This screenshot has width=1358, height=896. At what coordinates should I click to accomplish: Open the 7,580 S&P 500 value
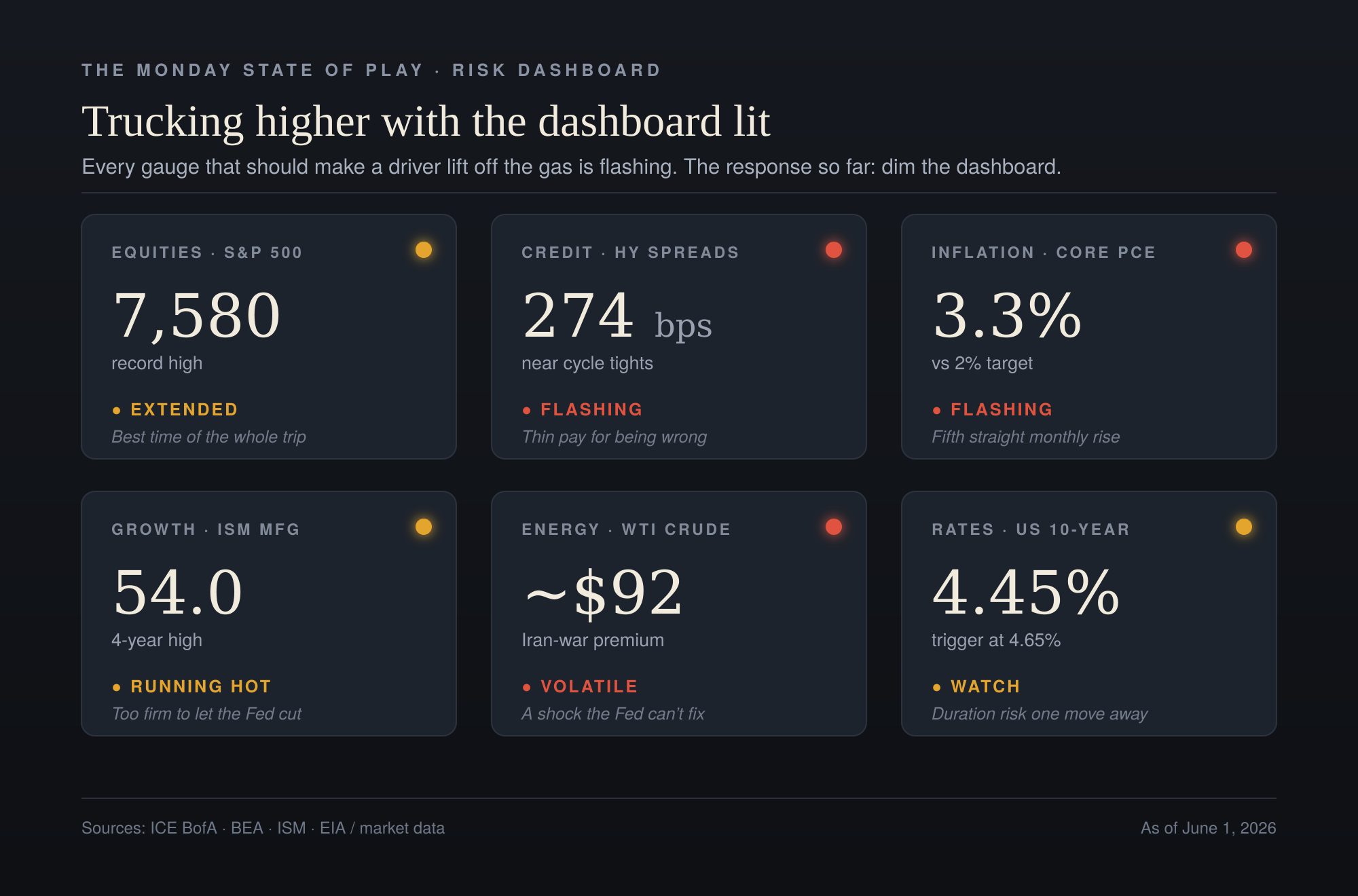point(197,315)
